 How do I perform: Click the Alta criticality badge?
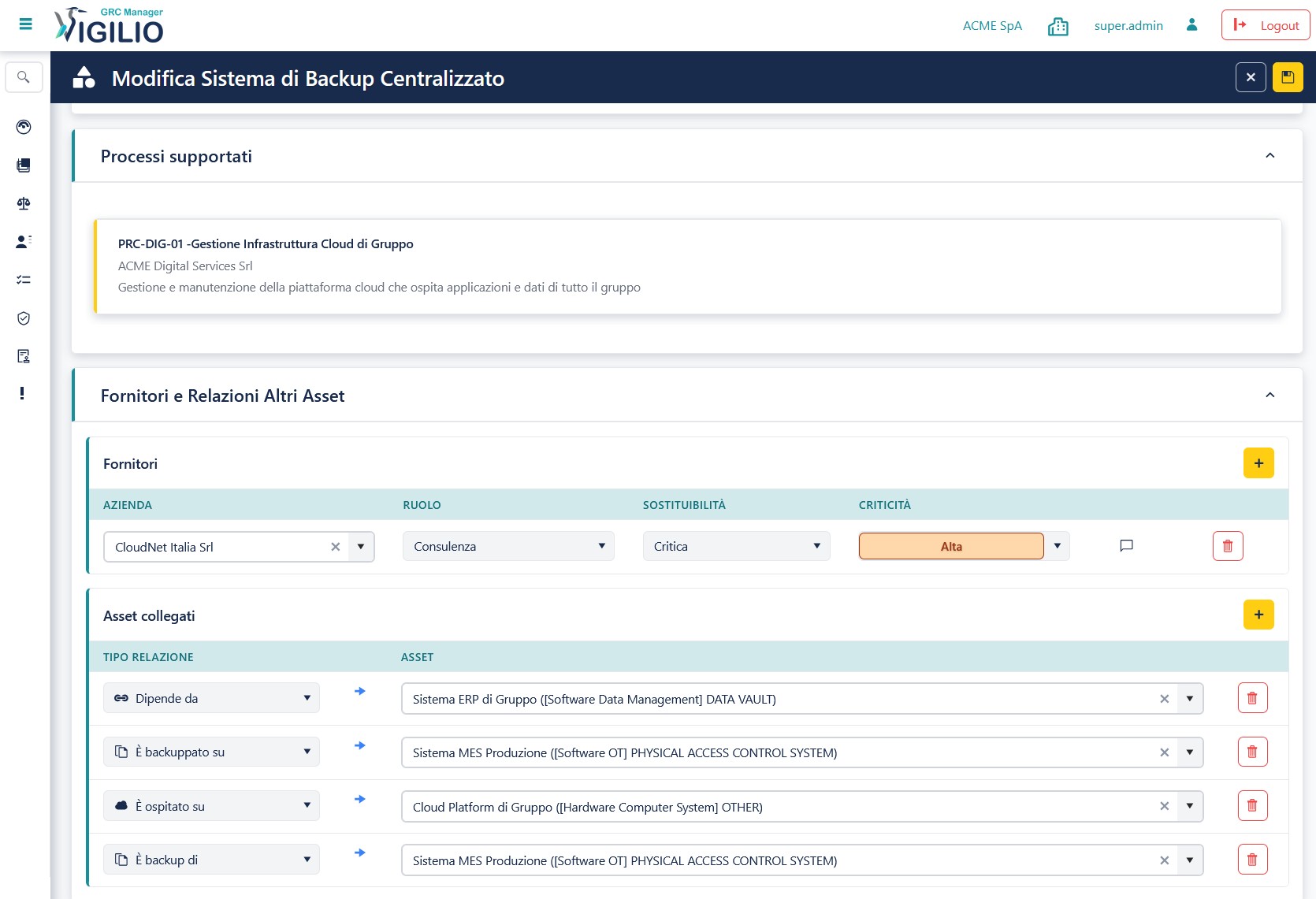[951, 546]
